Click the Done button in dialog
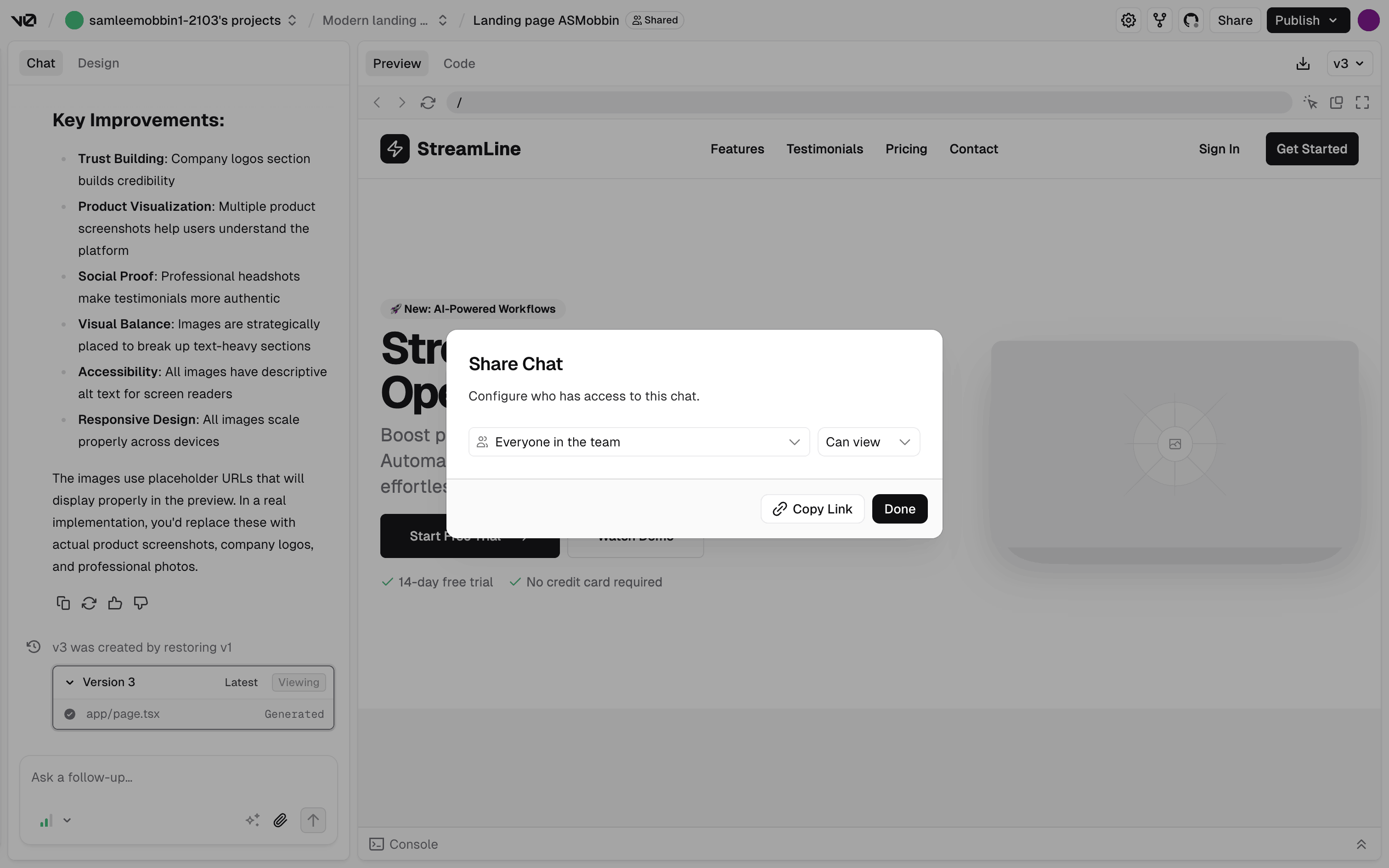 [x=899, y=509]
